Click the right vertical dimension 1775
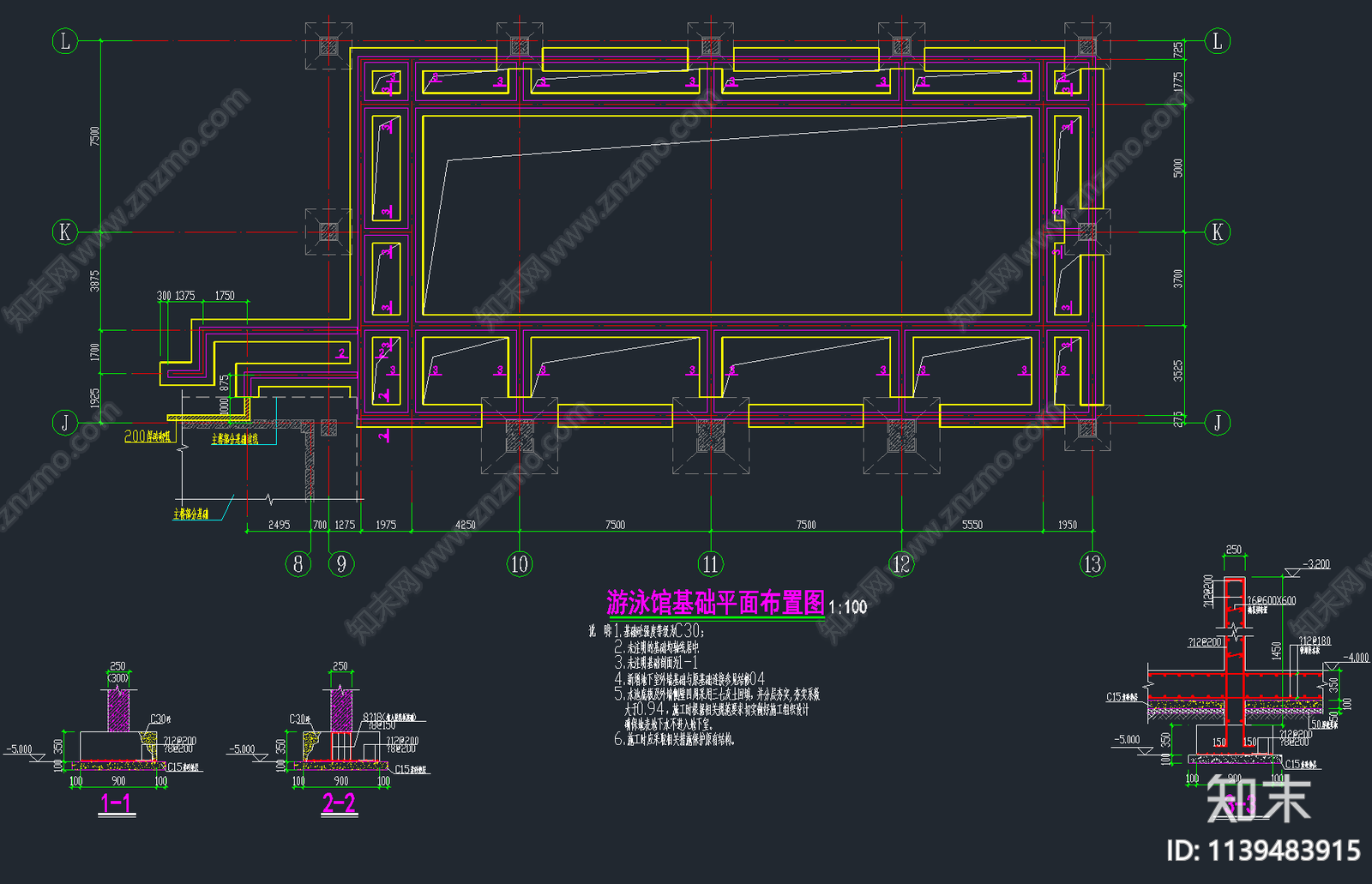 tap(1178, 81)
